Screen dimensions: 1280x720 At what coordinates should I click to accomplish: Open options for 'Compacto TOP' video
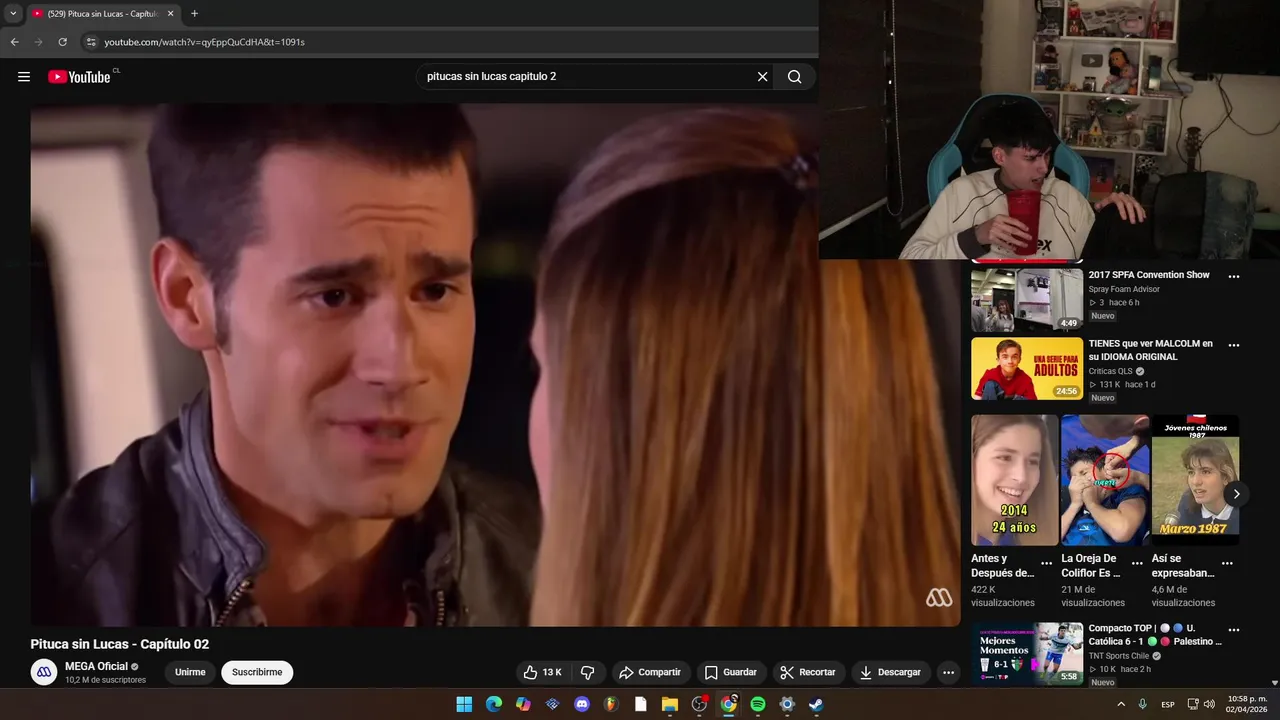click(1234, 630)
